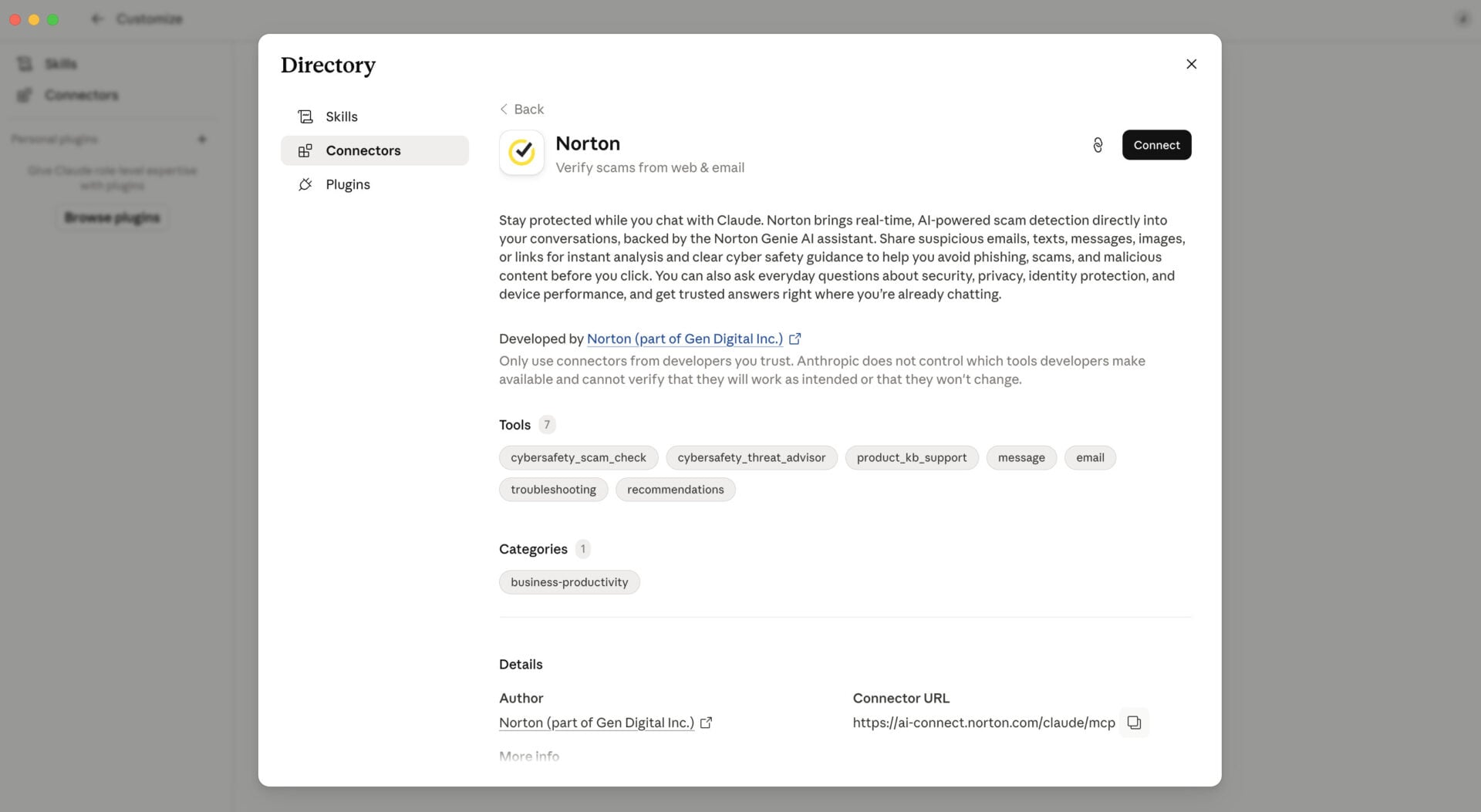Screen dimensions: 1481x812
Task: Open external link icon beside Author name
Action: 706,723
